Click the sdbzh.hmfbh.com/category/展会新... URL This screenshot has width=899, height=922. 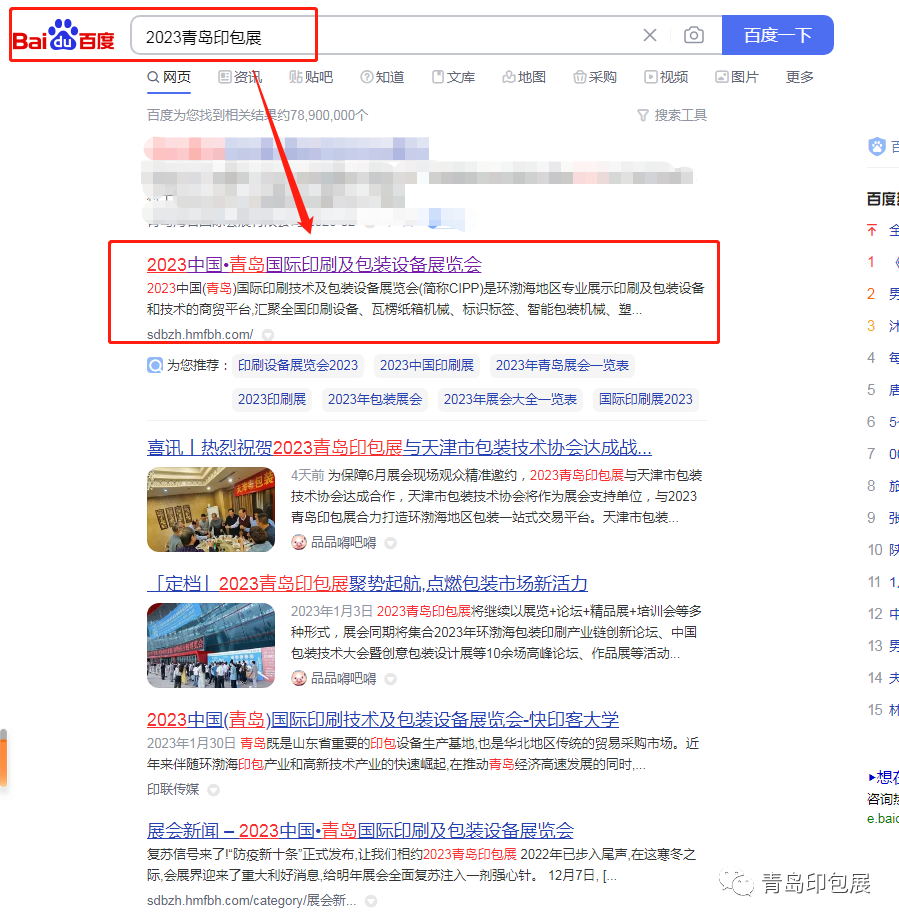252,901
